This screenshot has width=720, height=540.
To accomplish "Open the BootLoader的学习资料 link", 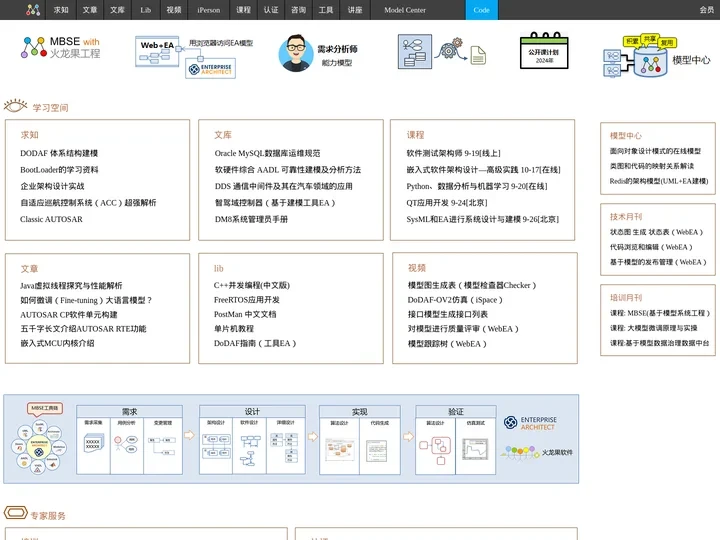I will pyautogui.click(x=59, y=169).
